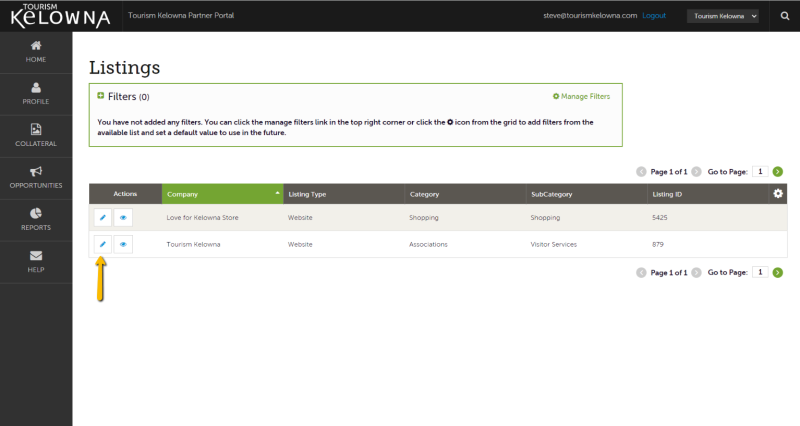The width and height of the screenshot is (800, 426).
Task: Click the top previous page arrow
Action: [641, 172]
